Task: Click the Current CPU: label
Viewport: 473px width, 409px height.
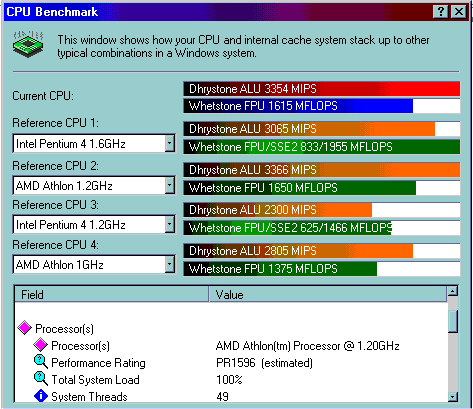Action: tap(43, 96)
